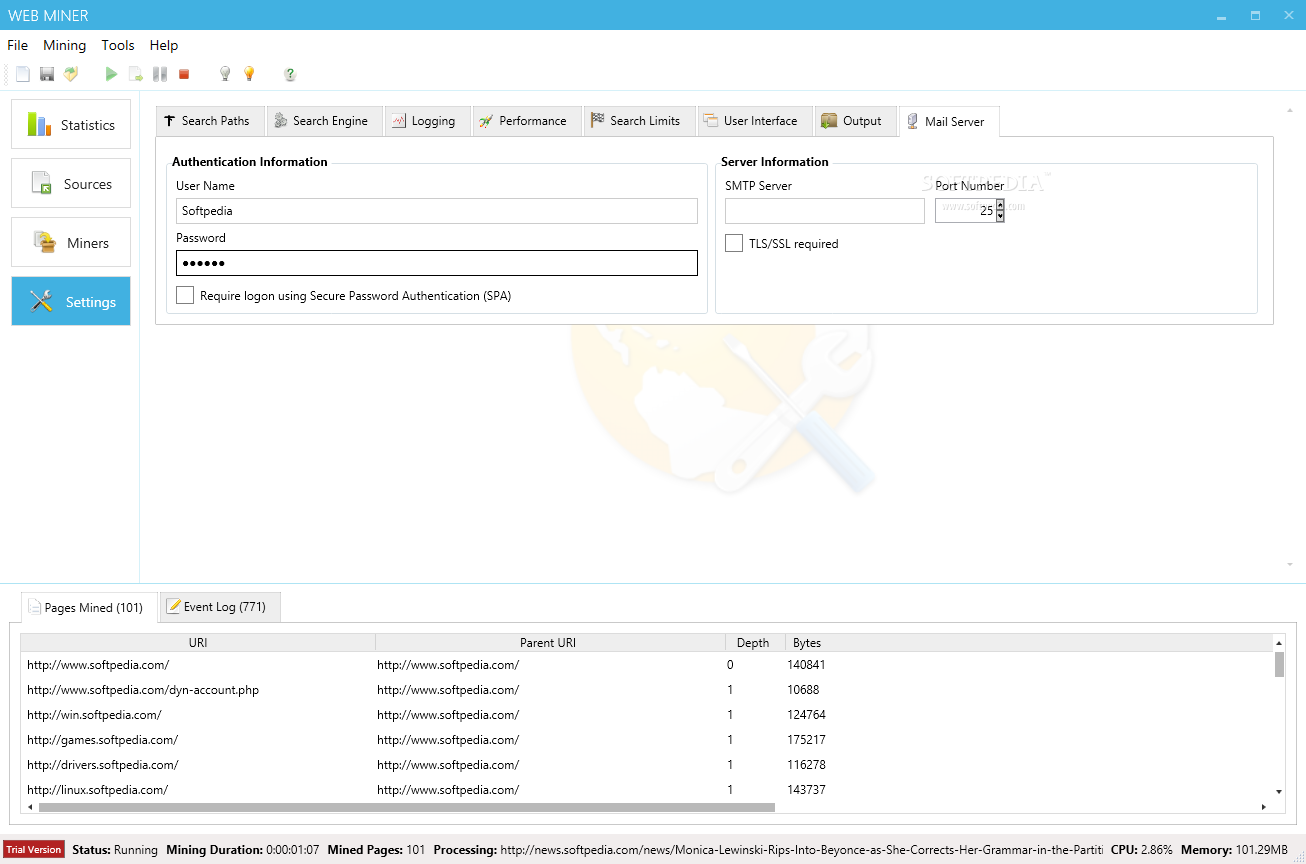1306x864 pixels.
Task: Enable the TLS/SSL required checkbox
Action: click(x=734, y=243)
